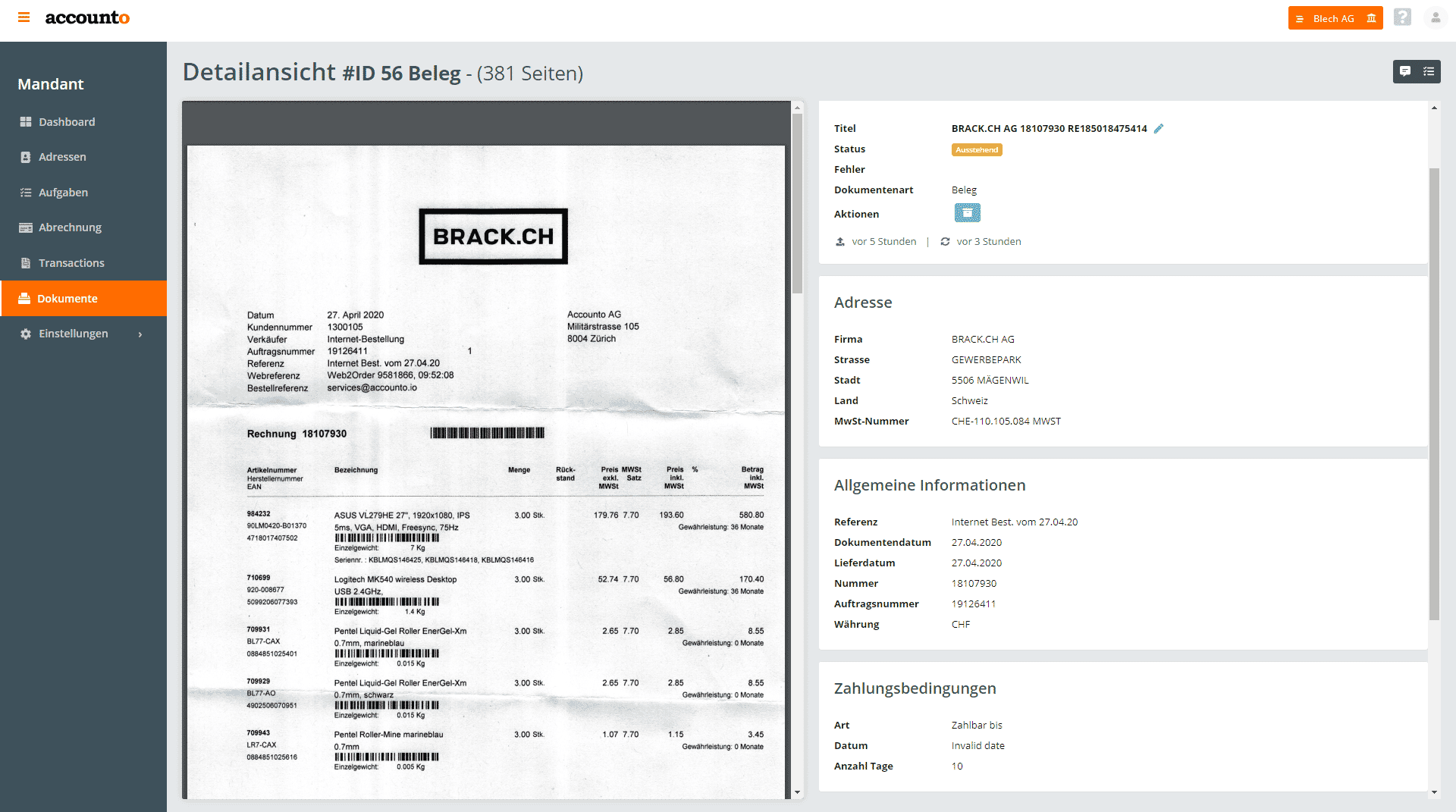Click the Ausstehend status badge
The height and width of the screenshot is (812, 1456).
[x=977, y=150]
